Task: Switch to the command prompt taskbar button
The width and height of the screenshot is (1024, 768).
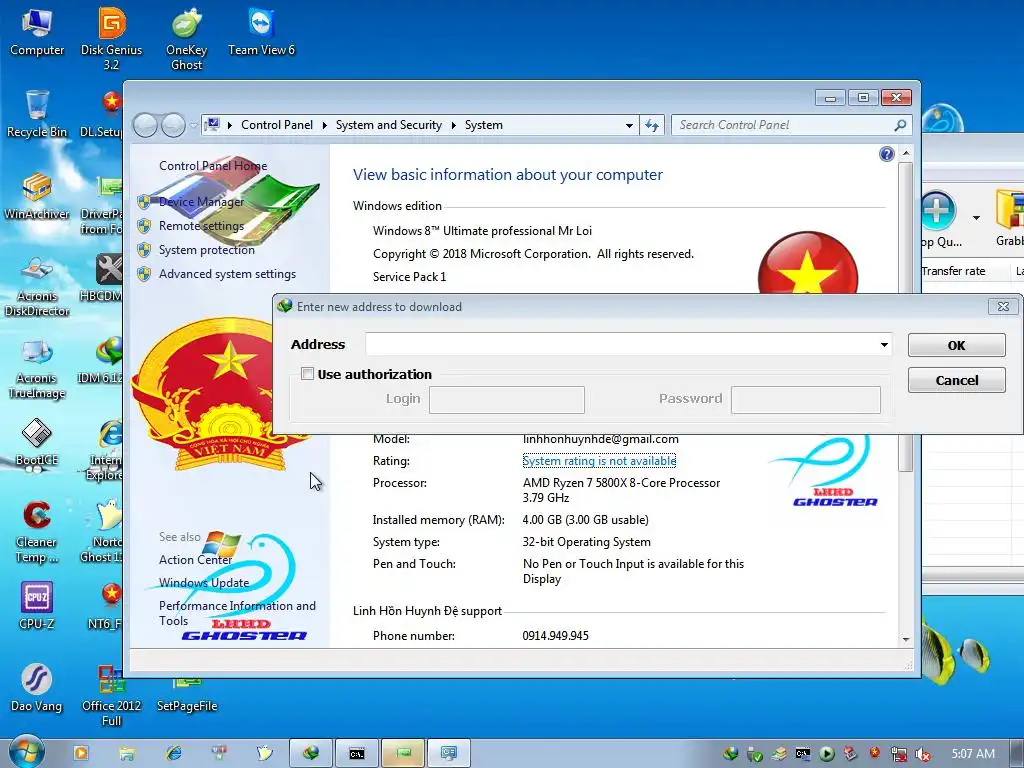Action: point(357,753)
